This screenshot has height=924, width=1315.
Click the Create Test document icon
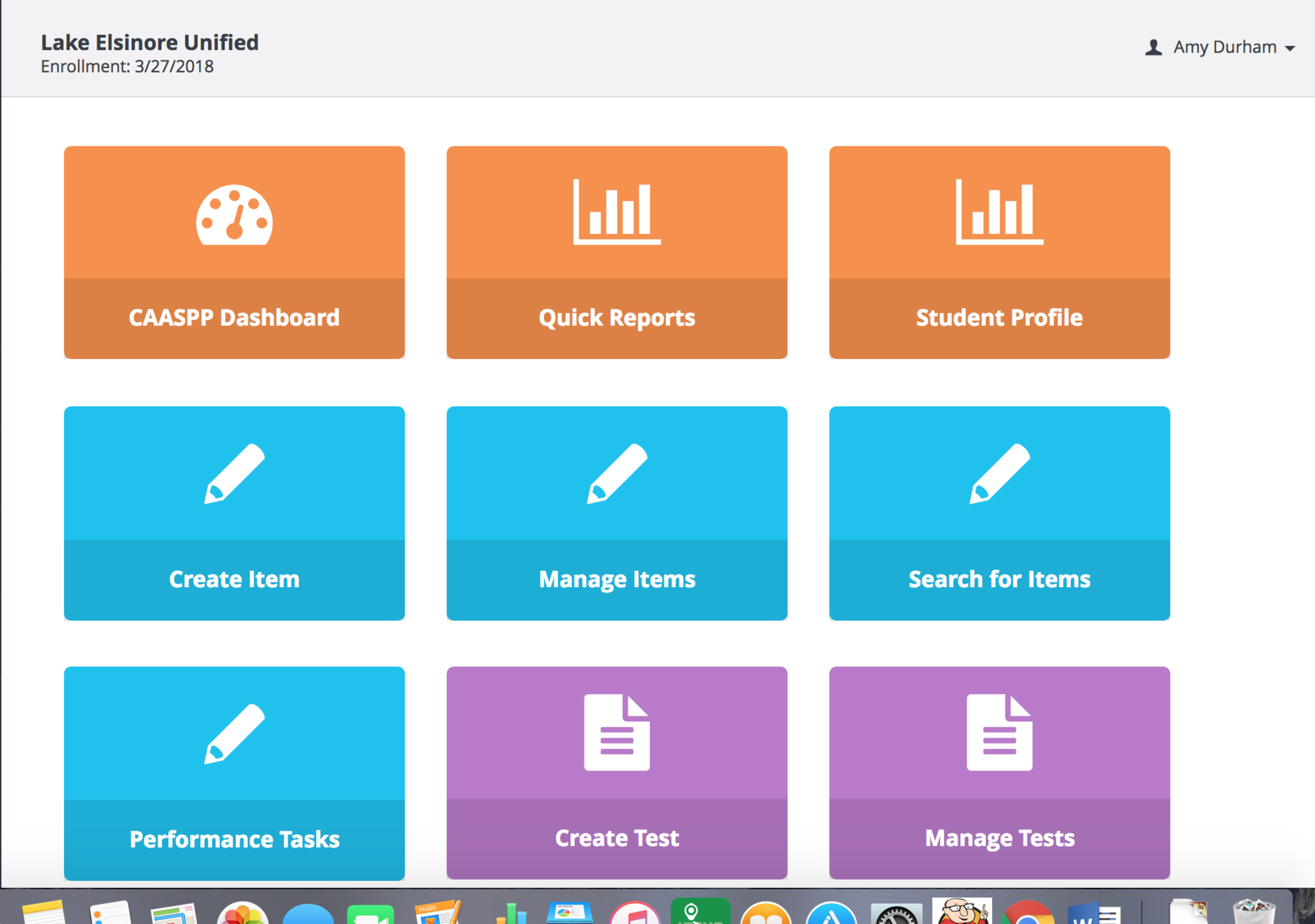[616, 732]
